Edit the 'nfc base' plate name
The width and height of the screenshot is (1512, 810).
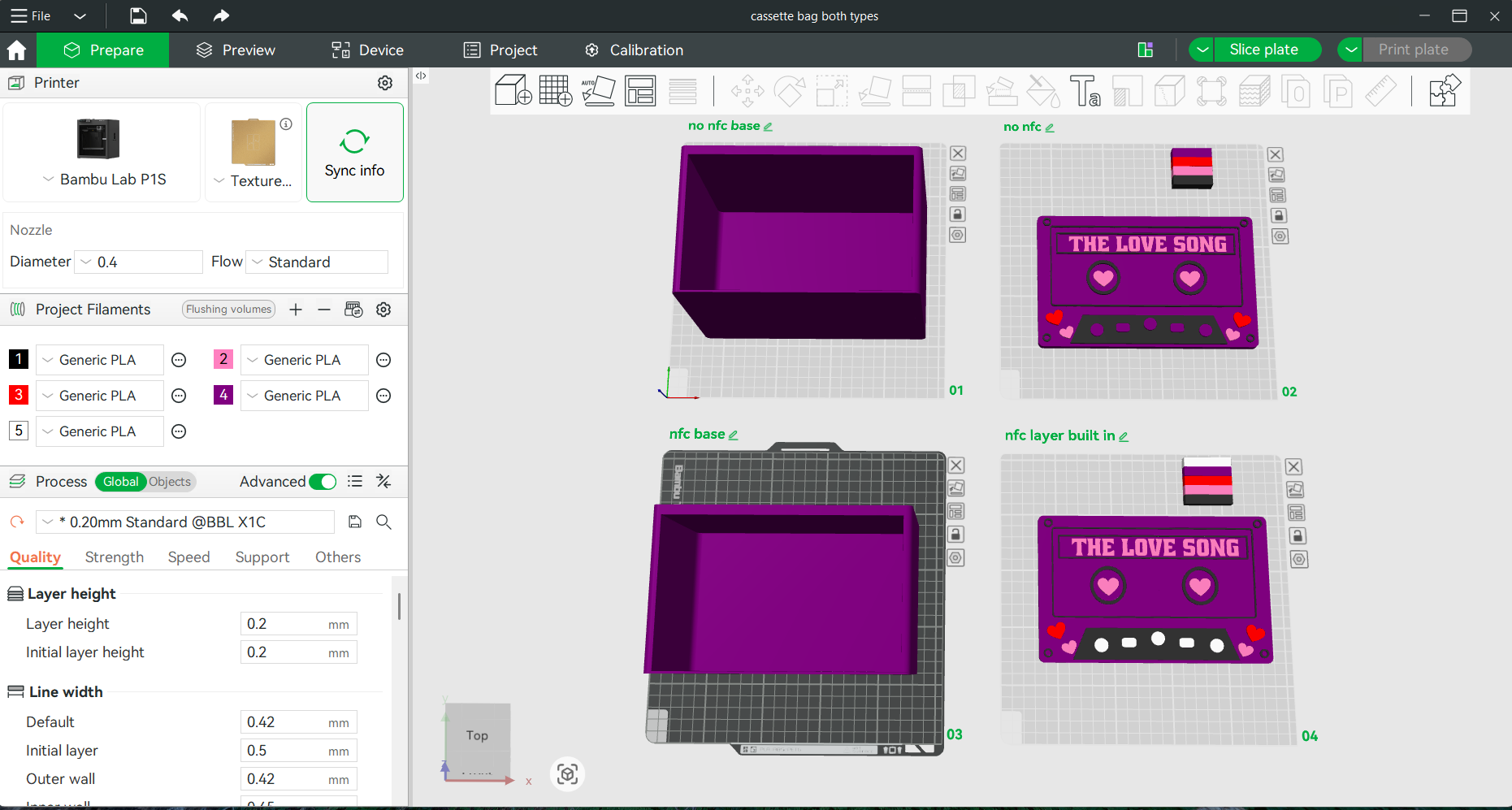click(733, 435)
